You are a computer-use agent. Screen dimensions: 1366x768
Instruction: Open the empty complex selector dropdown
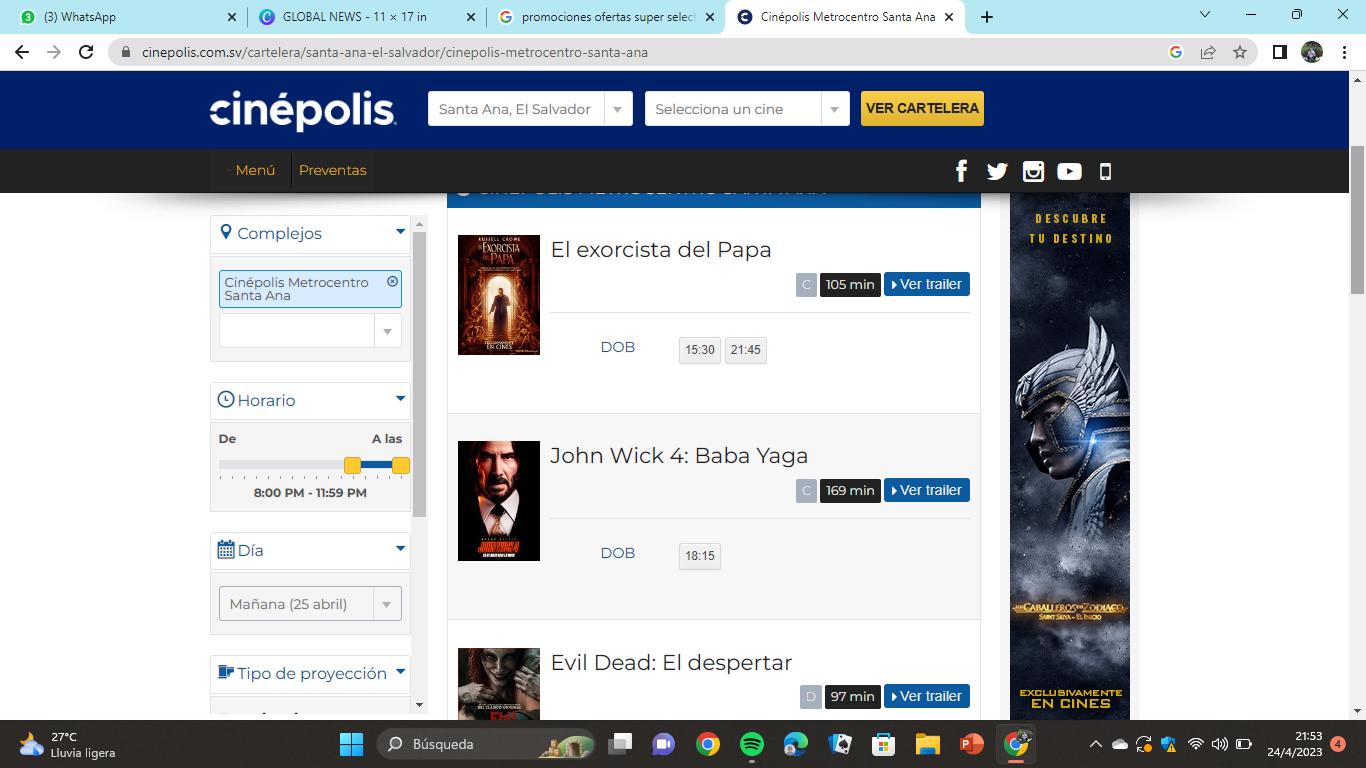pyautogui.click(x=310, y=331)
